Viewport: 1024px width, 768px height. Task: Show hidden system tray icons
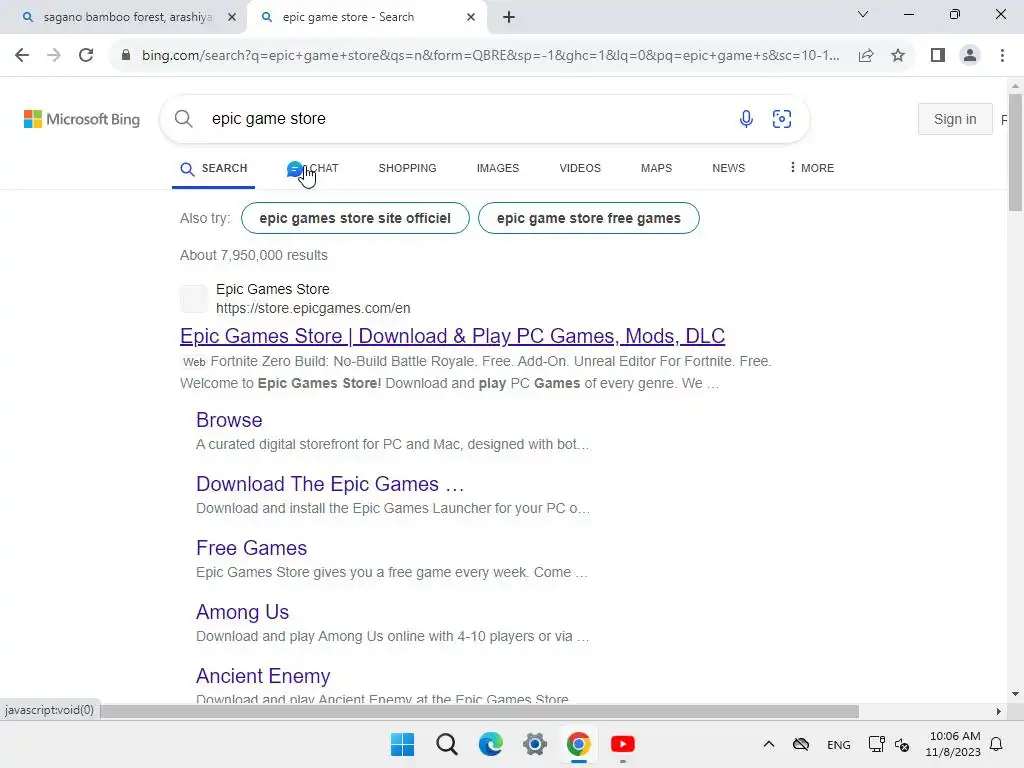tap(769, 744)
